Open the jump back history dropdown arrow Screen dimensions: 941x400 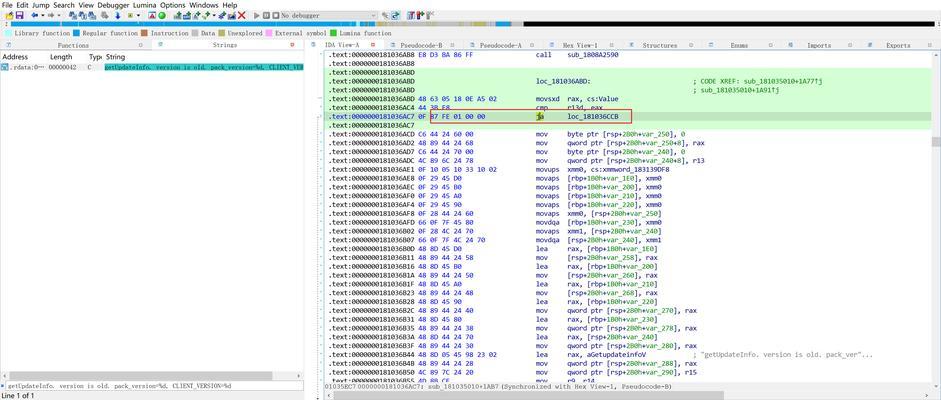coord(41,15)
